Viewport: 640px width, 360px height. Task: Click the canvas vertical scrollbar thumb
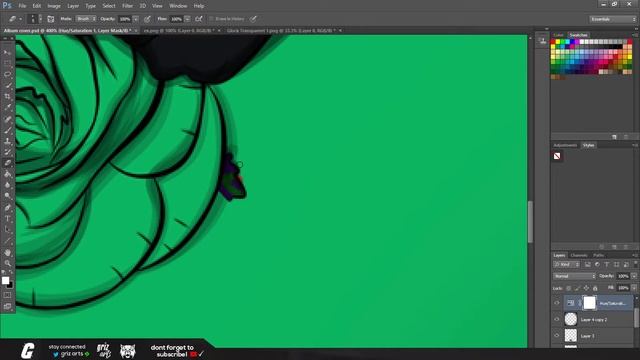tap(530, 222)
